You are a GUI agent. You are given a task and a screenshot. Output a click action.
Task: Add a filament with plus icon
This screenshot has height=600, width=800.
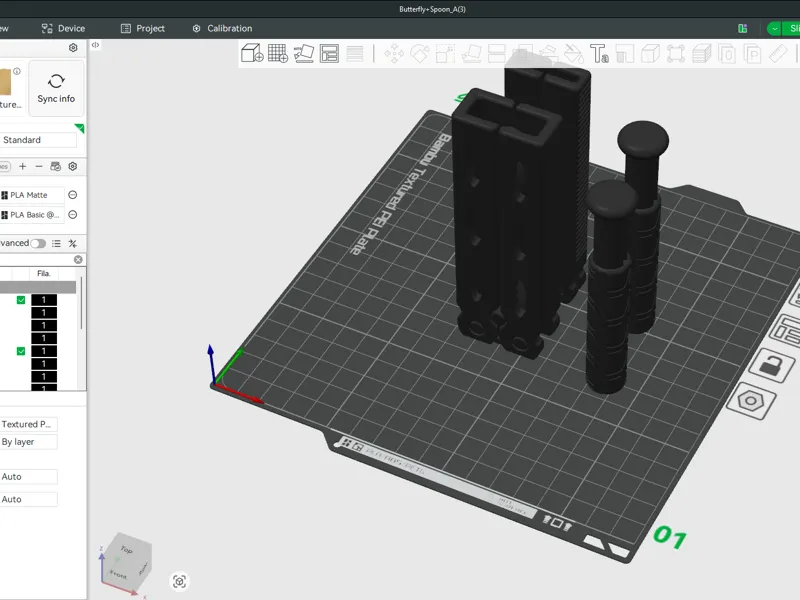point(22,166)
